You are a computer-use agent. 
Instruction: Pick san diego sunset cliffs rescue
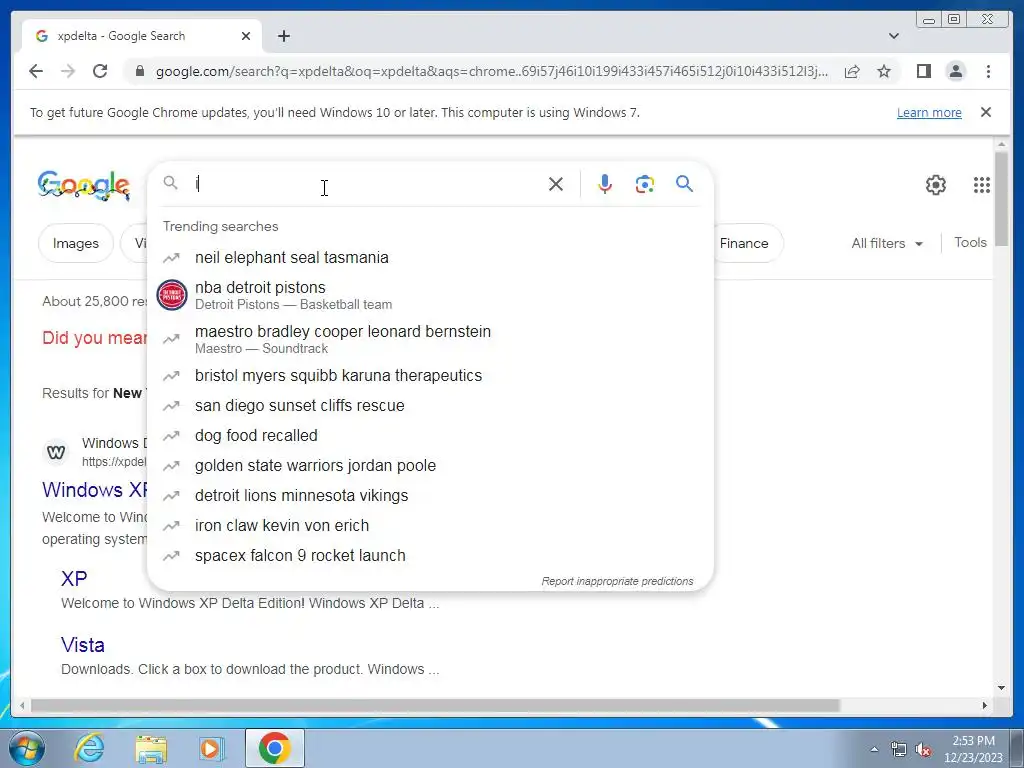pos(430,406)
